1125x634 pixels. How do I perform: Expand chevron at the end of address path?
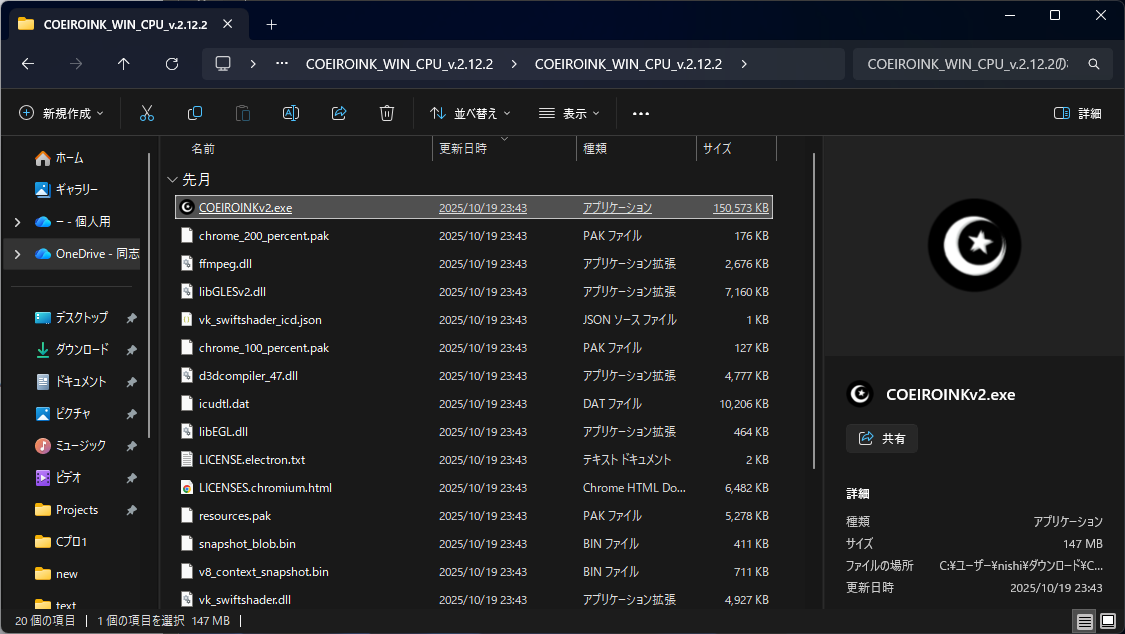tap(744, 64)
